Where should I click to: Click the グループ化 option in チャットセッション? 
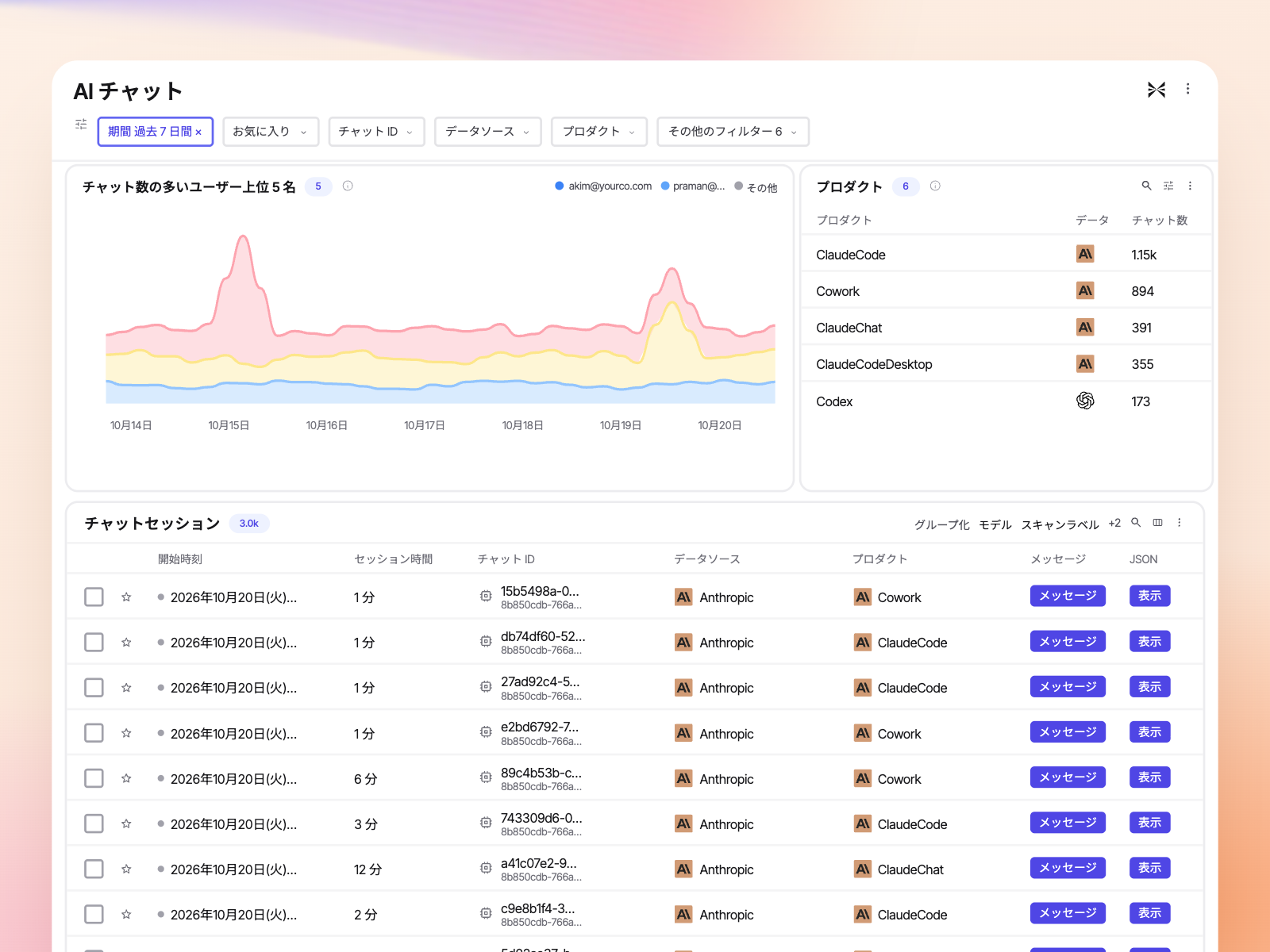pos(941,524)
